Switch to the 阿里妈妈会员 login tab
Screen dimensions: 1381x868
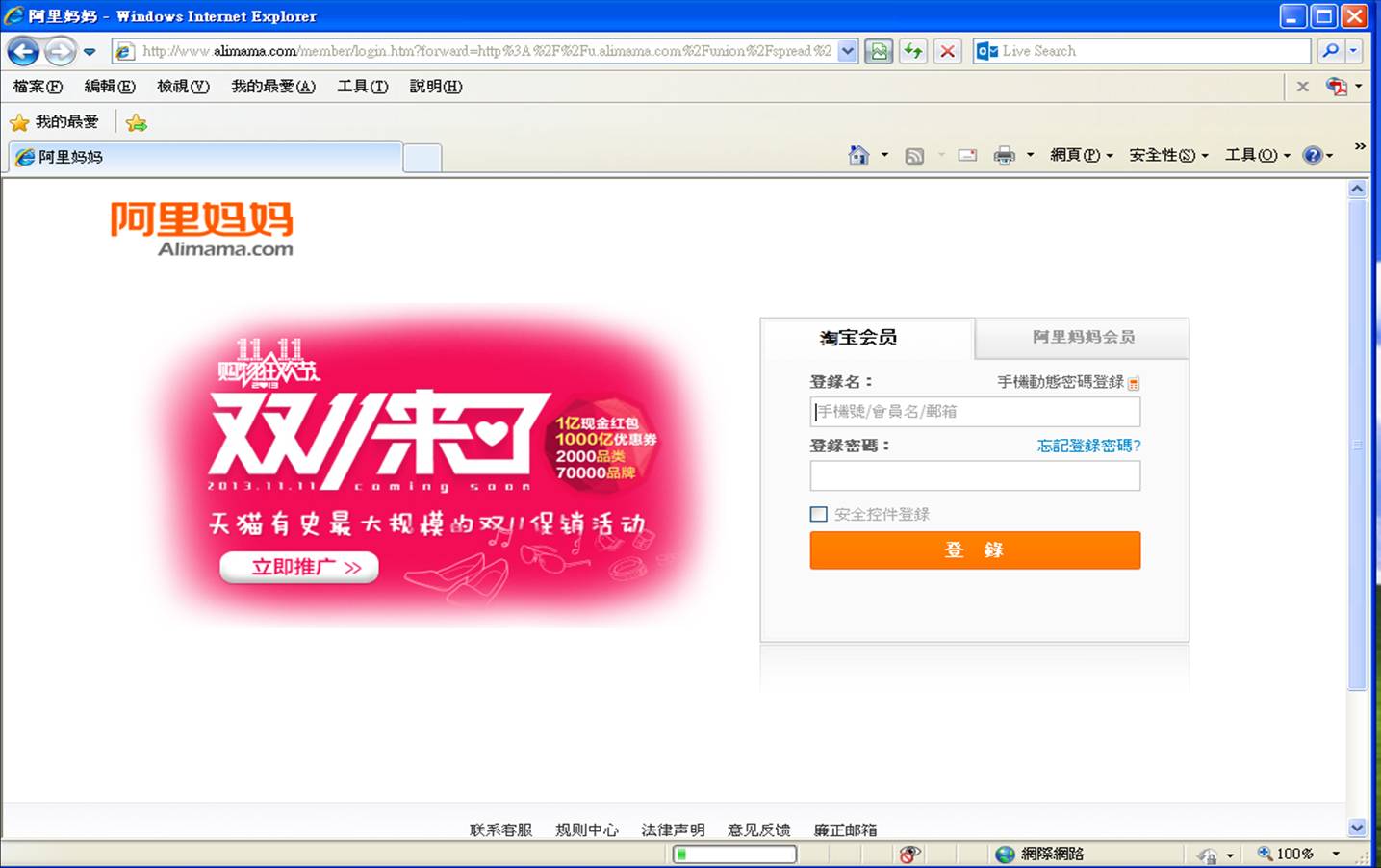[x=1083, y=338]
